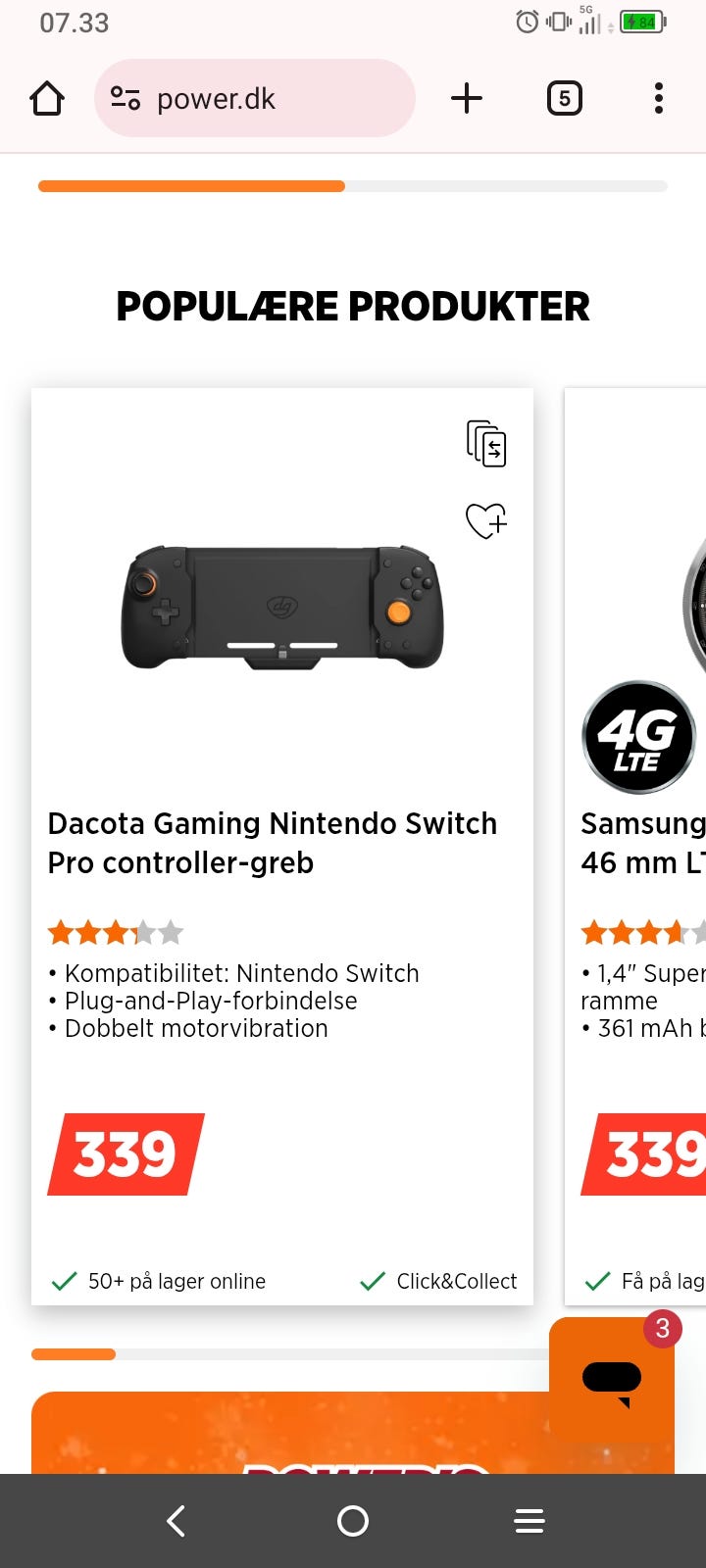706x1568 pixels.
Task: Tap the browser home icon
Action: (47, 99)
